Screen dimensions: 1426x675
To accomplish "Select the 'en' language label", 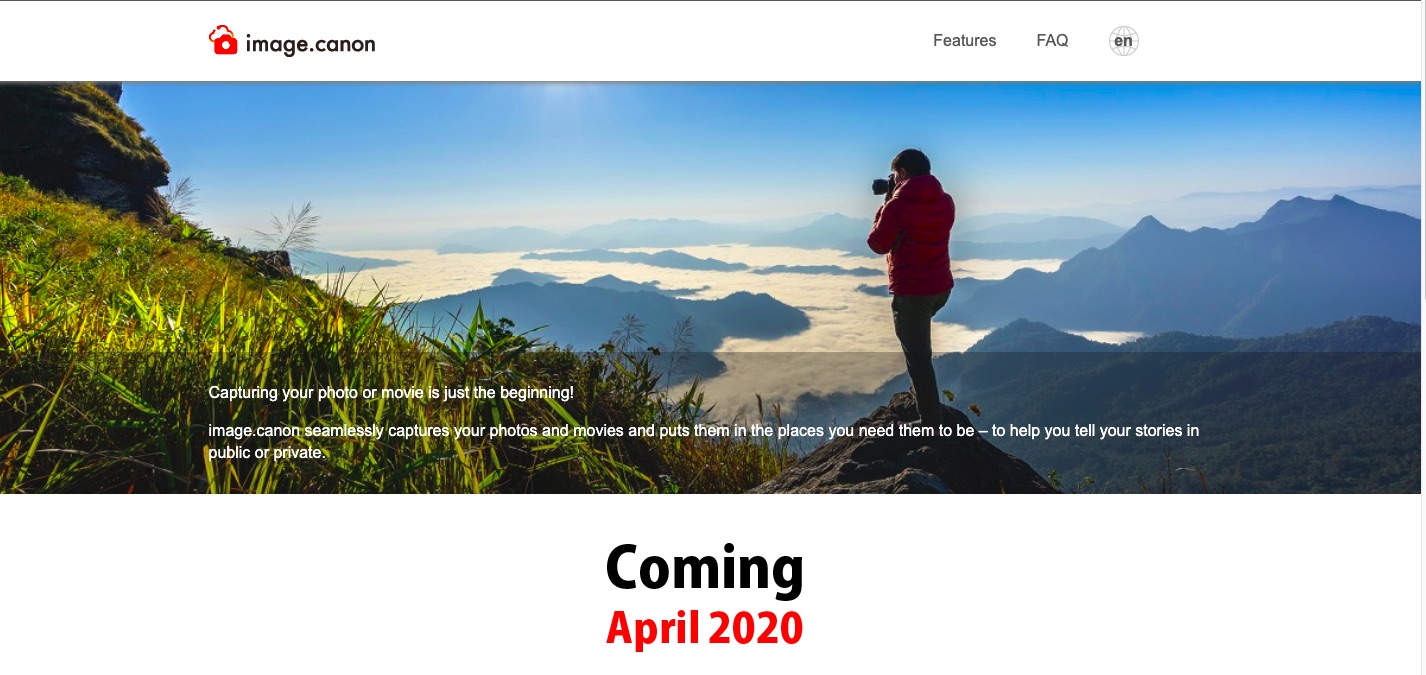I will click(1124, 41).
